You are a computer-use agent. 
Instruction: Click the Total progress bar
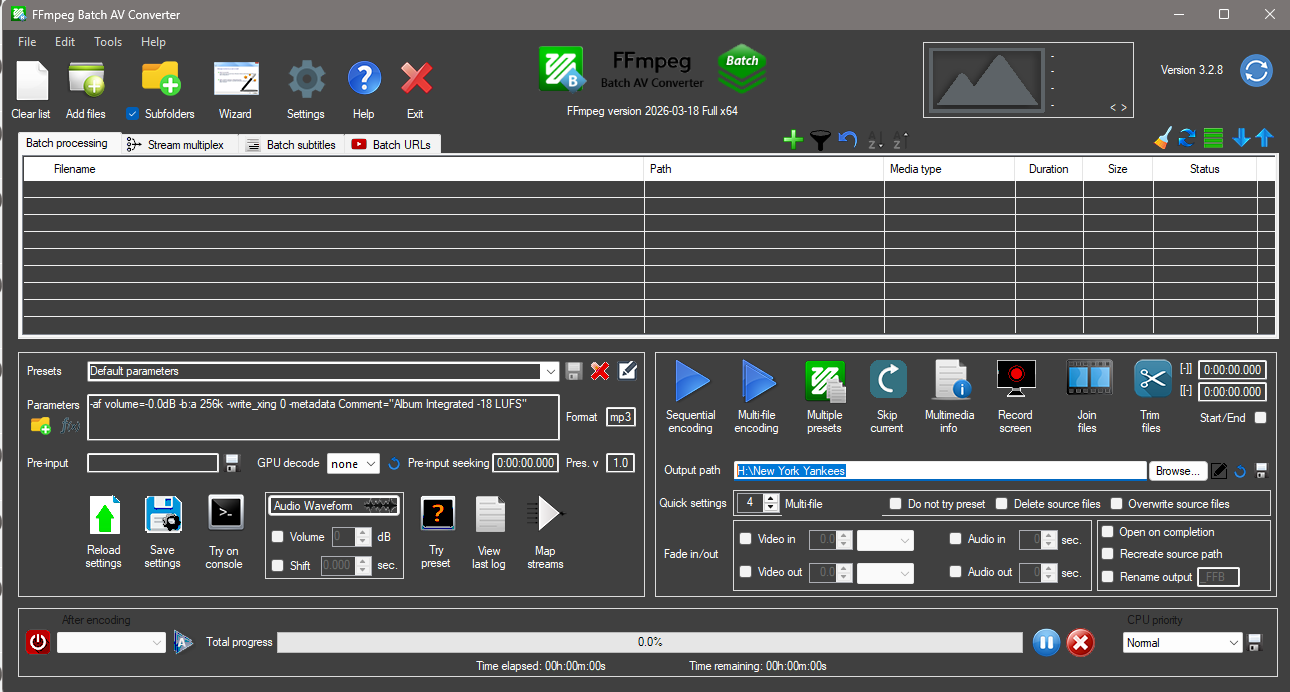pyautogui.click(x=650, y=642)
